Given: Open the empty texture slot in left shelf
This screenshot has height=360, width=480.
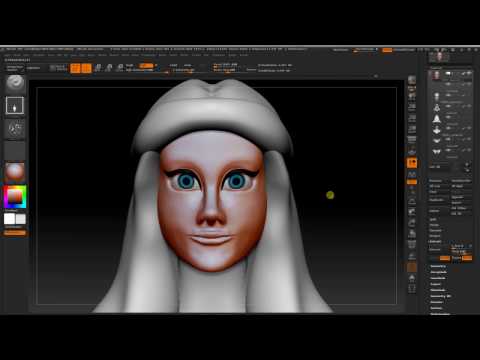Looking at the screenshot, I should (x=15, y=150).
